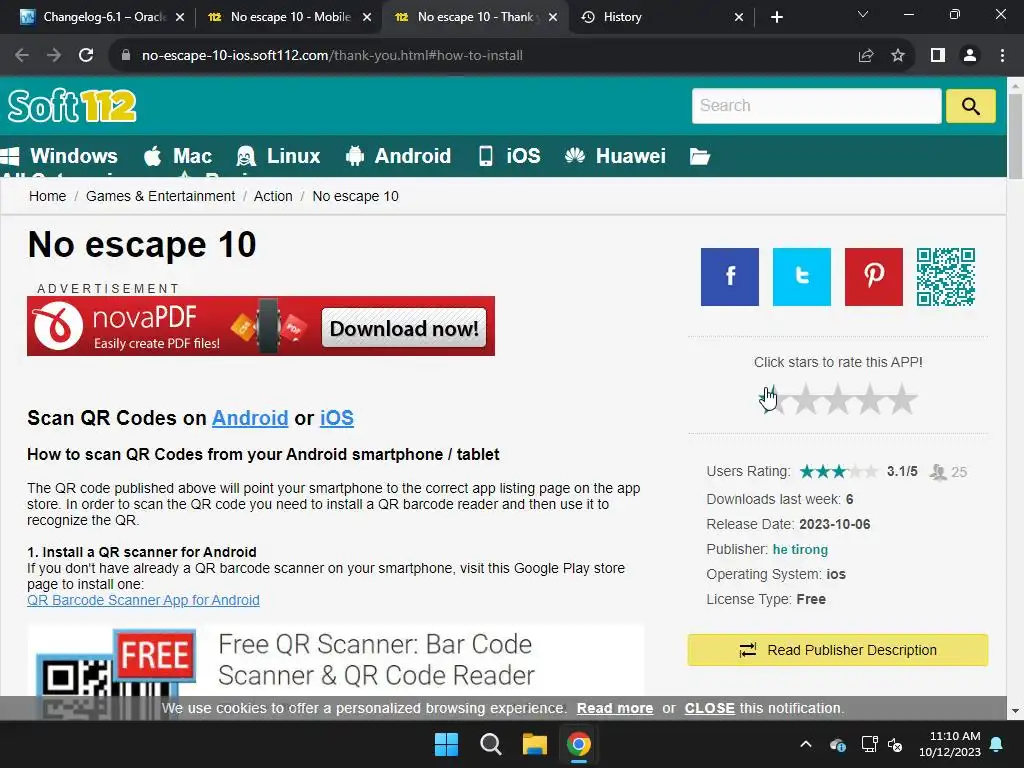
Task: Click the novaPDF Download now! button
Action: click(x=404, y=328)
